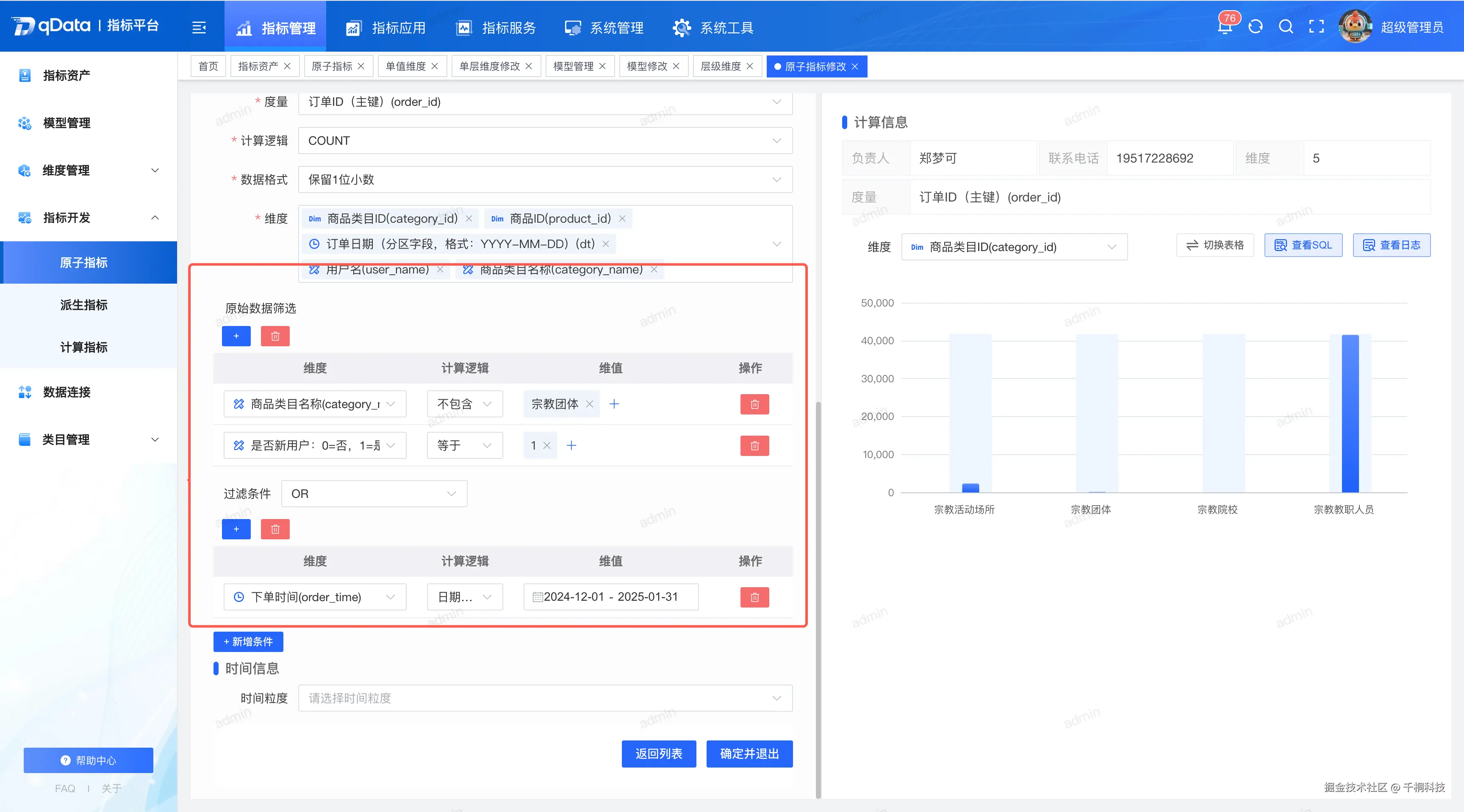
Task: Close the 模型管理 tab
Action: 602,66
